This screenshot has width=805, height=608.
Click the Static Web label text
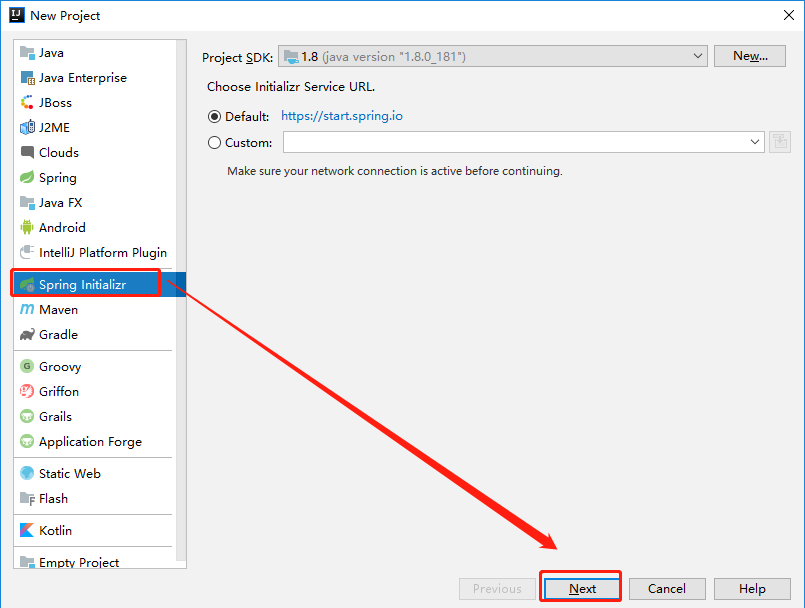pyautogui.click(x=70, y=473)
